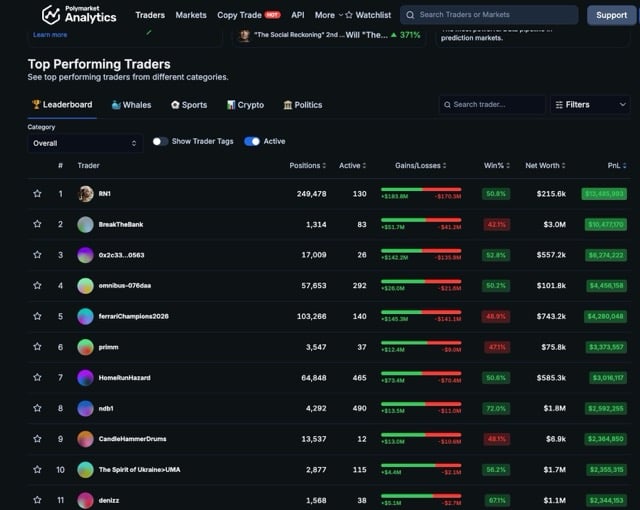Star trader primm
640x510 pixels.
pyautogui.click(x=37, y=347)
